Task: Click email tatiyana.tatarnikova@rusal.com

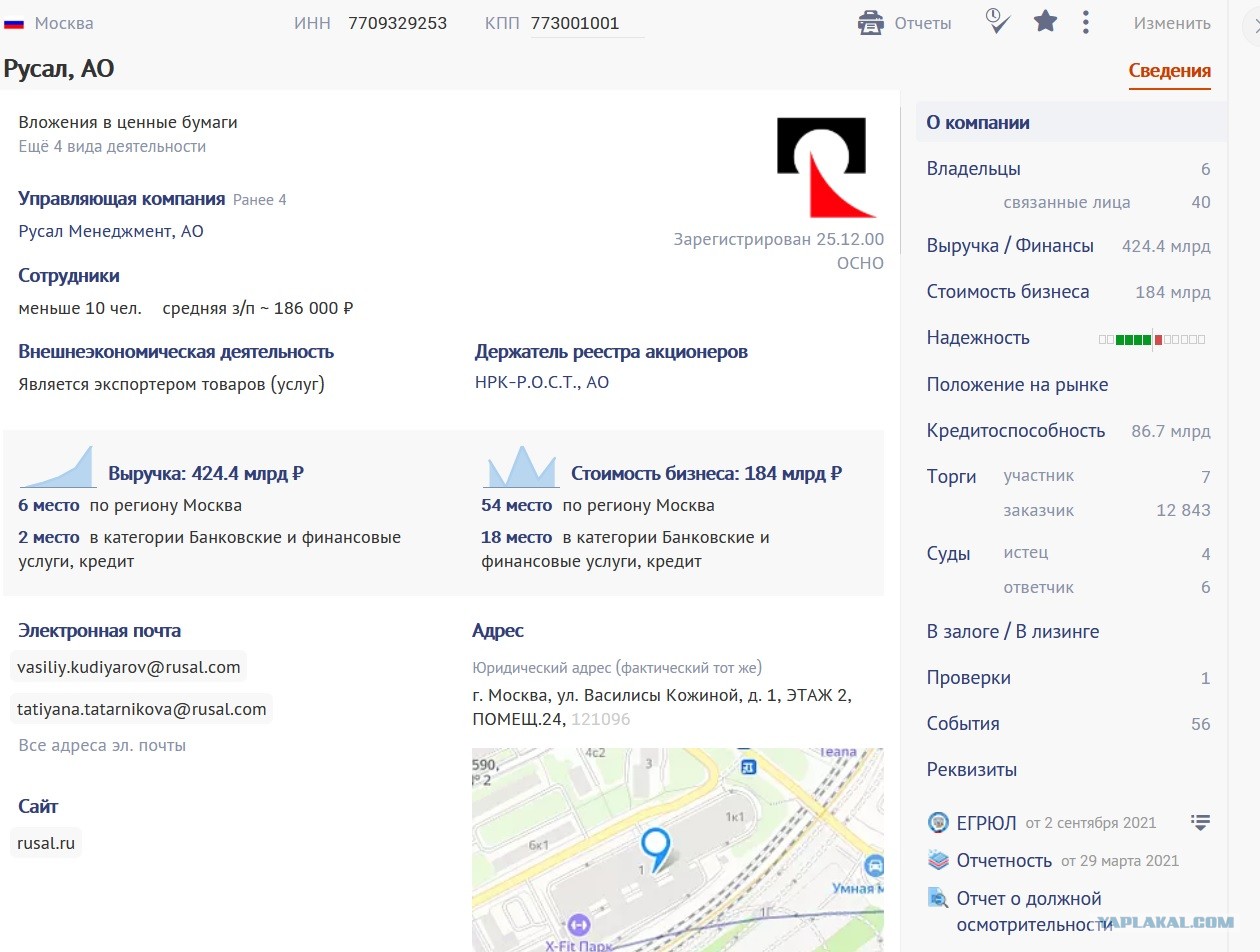Action: [142, 709]
